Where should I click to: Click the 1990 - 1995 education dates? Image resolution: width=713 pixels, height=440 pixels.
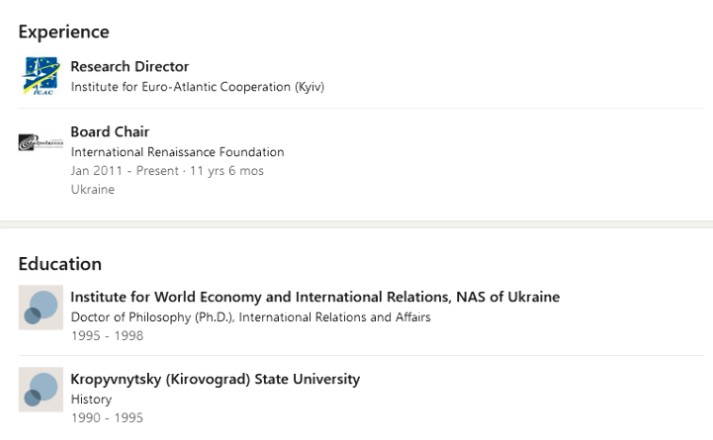(107, 418)
